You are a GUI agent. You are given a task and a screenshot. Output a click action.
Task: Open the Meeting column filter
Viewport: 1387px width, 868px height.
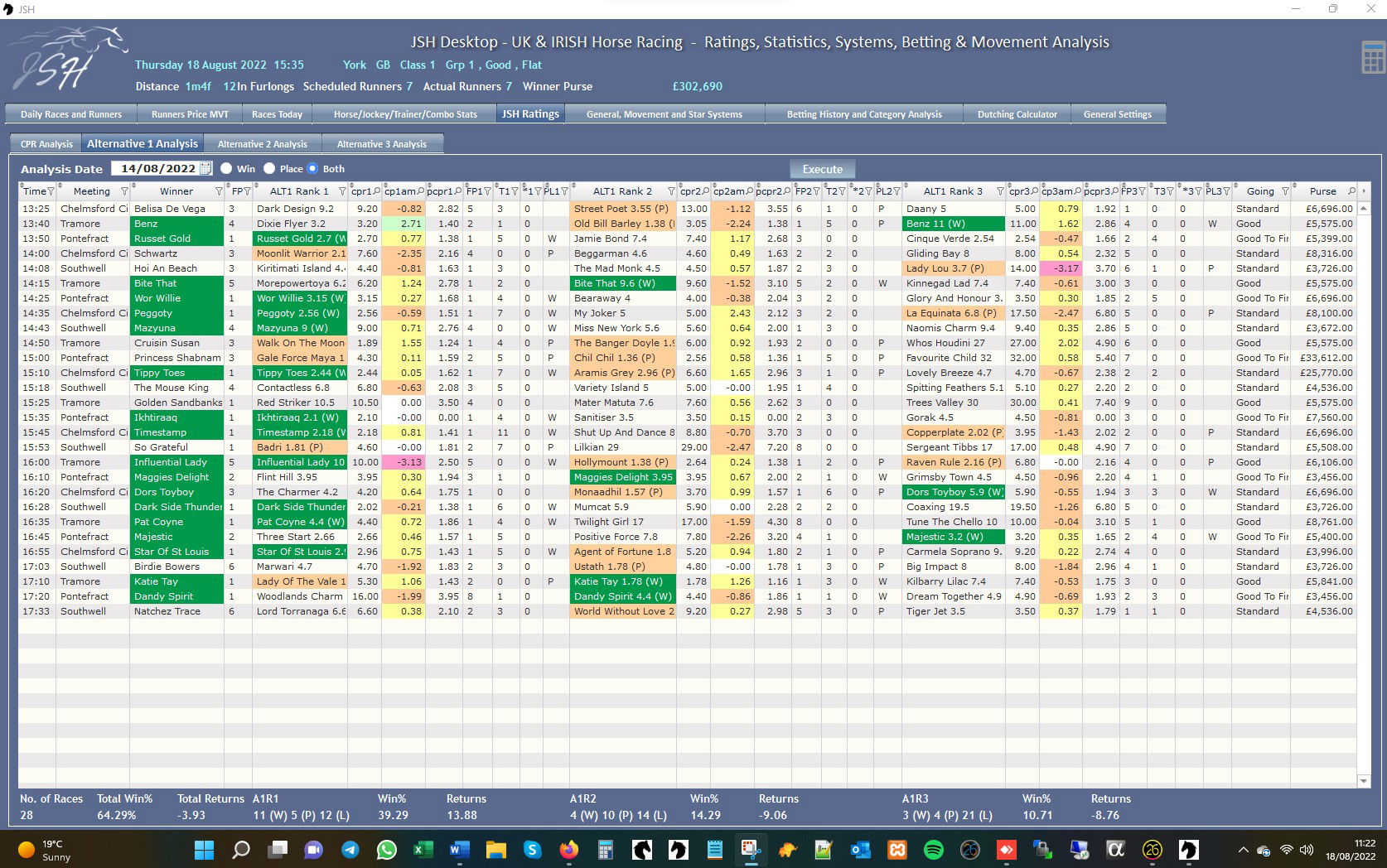point(124,191)
